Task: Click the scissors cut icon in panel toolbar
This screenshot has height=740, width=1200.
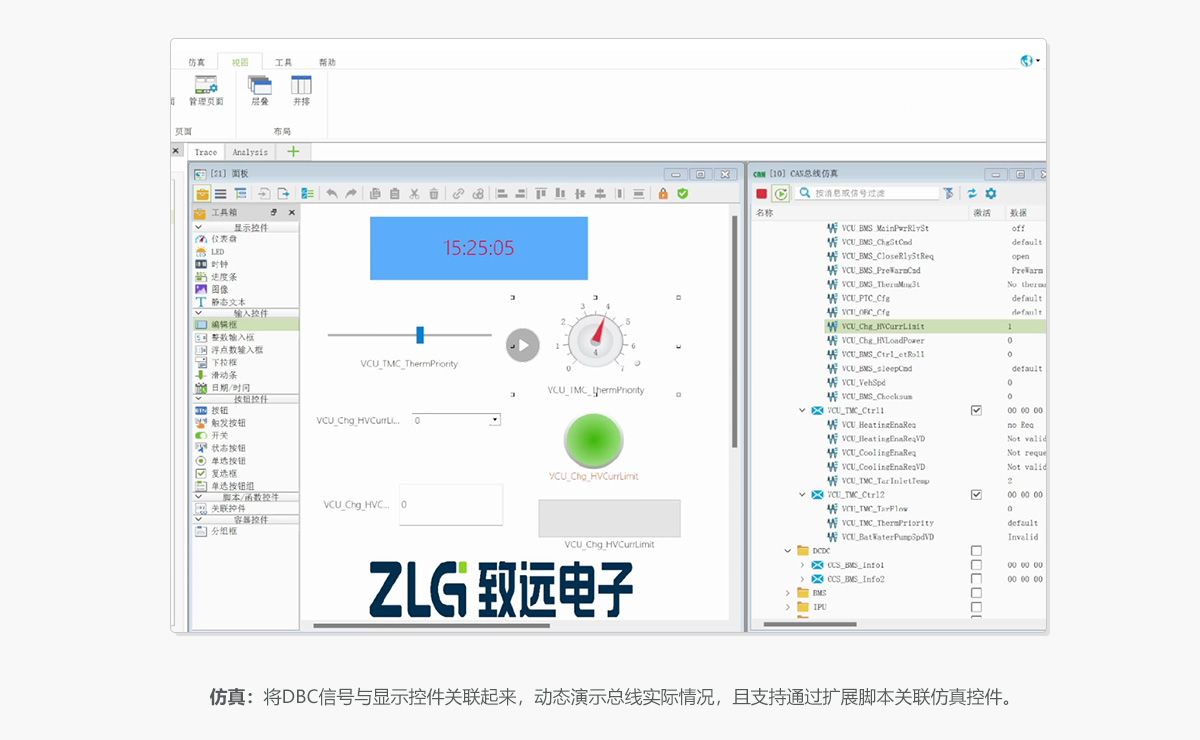Action: 414,194
